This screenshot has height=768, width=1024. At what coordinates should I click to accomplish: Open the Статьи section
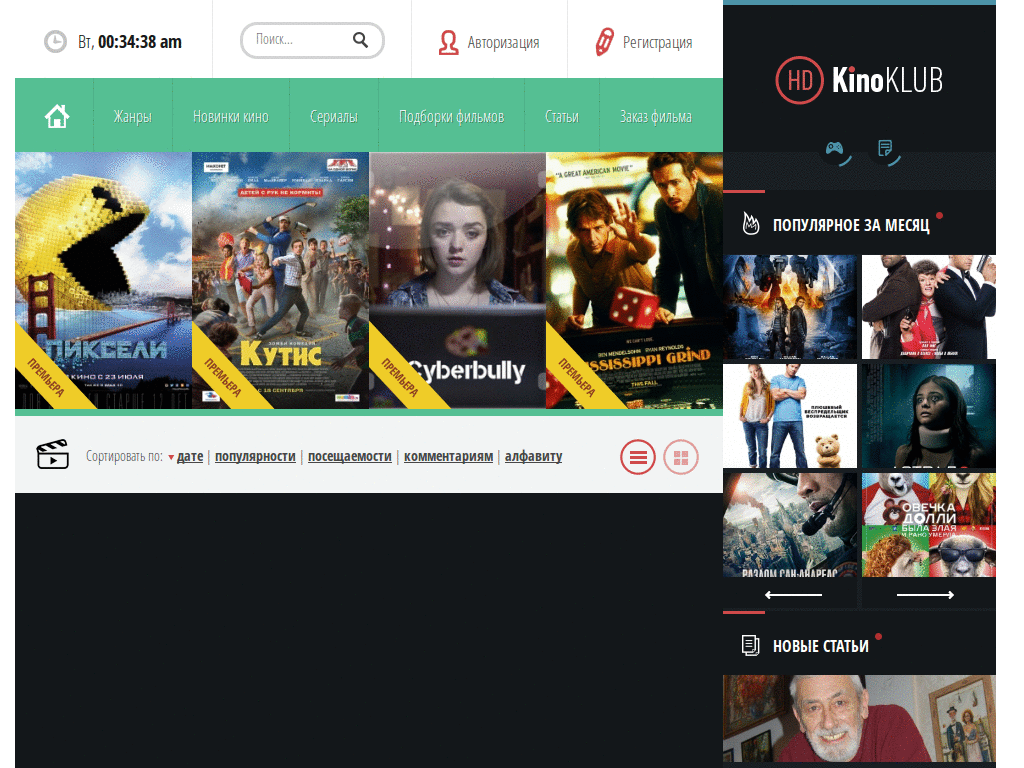562,116
